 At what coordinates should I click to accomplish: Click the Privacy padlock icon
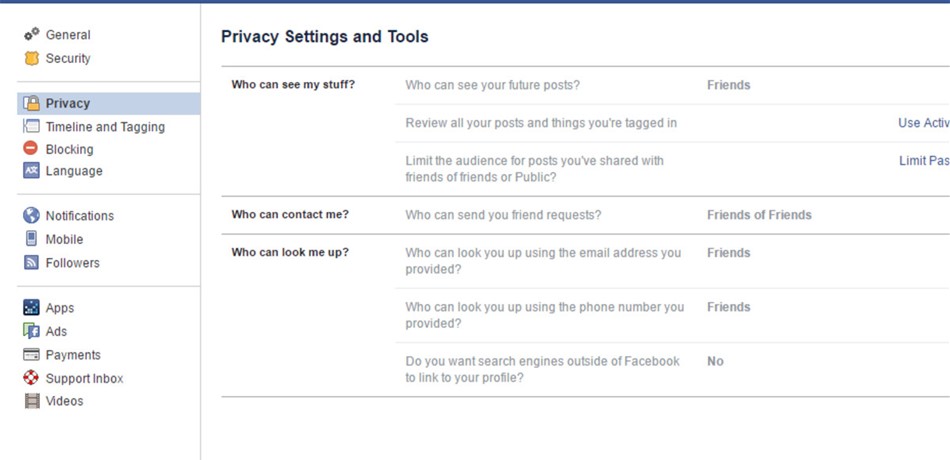pos(32,103)
